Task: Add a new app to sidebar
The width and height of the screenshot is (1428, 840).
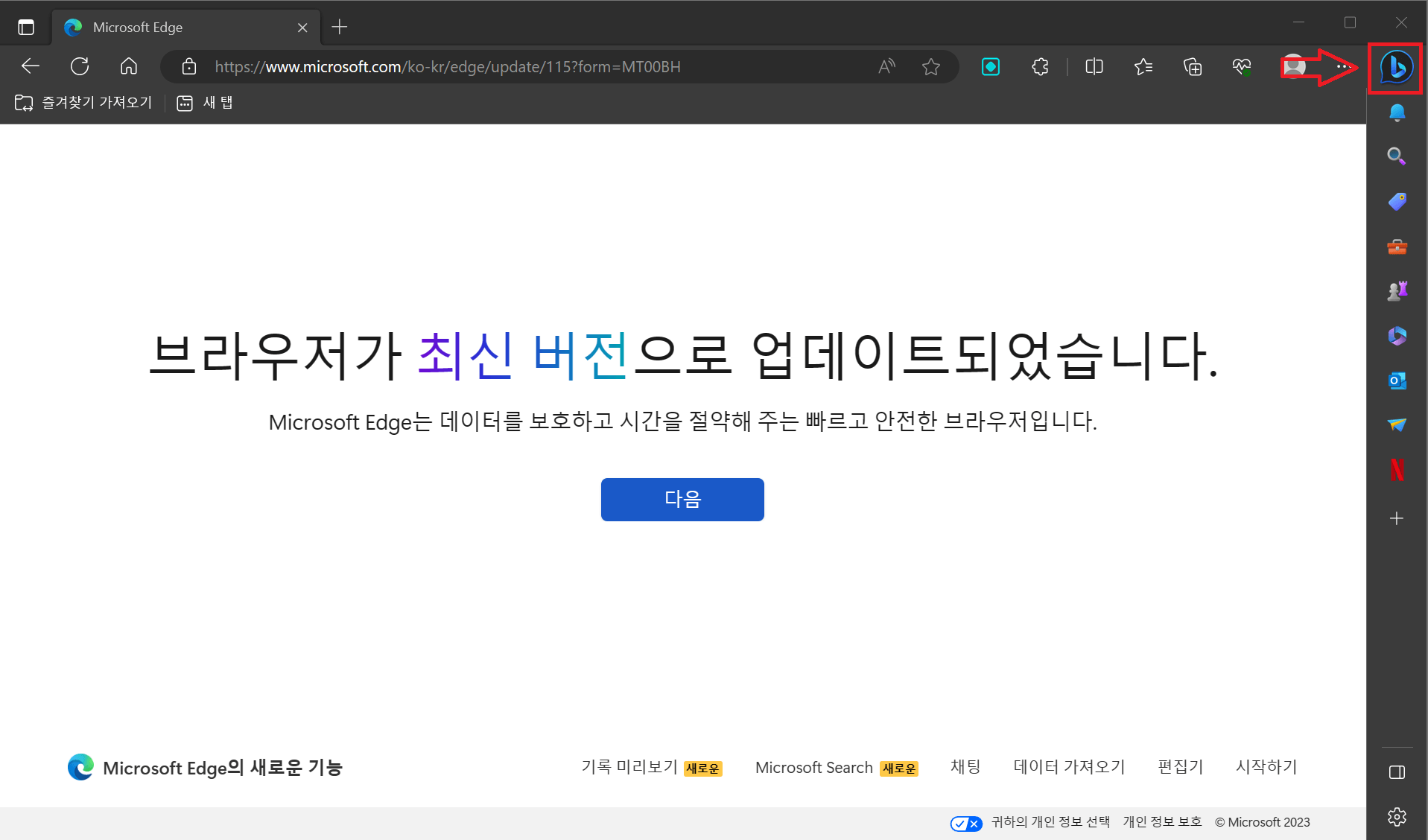Action: click(x=1397, y=518)
